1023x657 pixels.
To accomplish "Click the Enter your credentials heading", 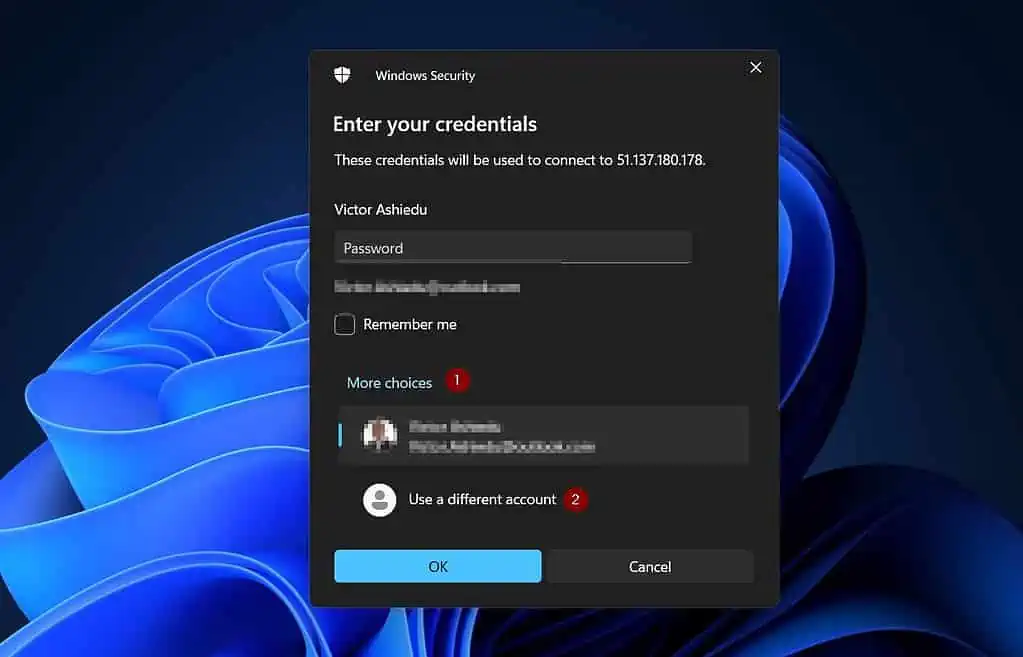I will point(435,124).
